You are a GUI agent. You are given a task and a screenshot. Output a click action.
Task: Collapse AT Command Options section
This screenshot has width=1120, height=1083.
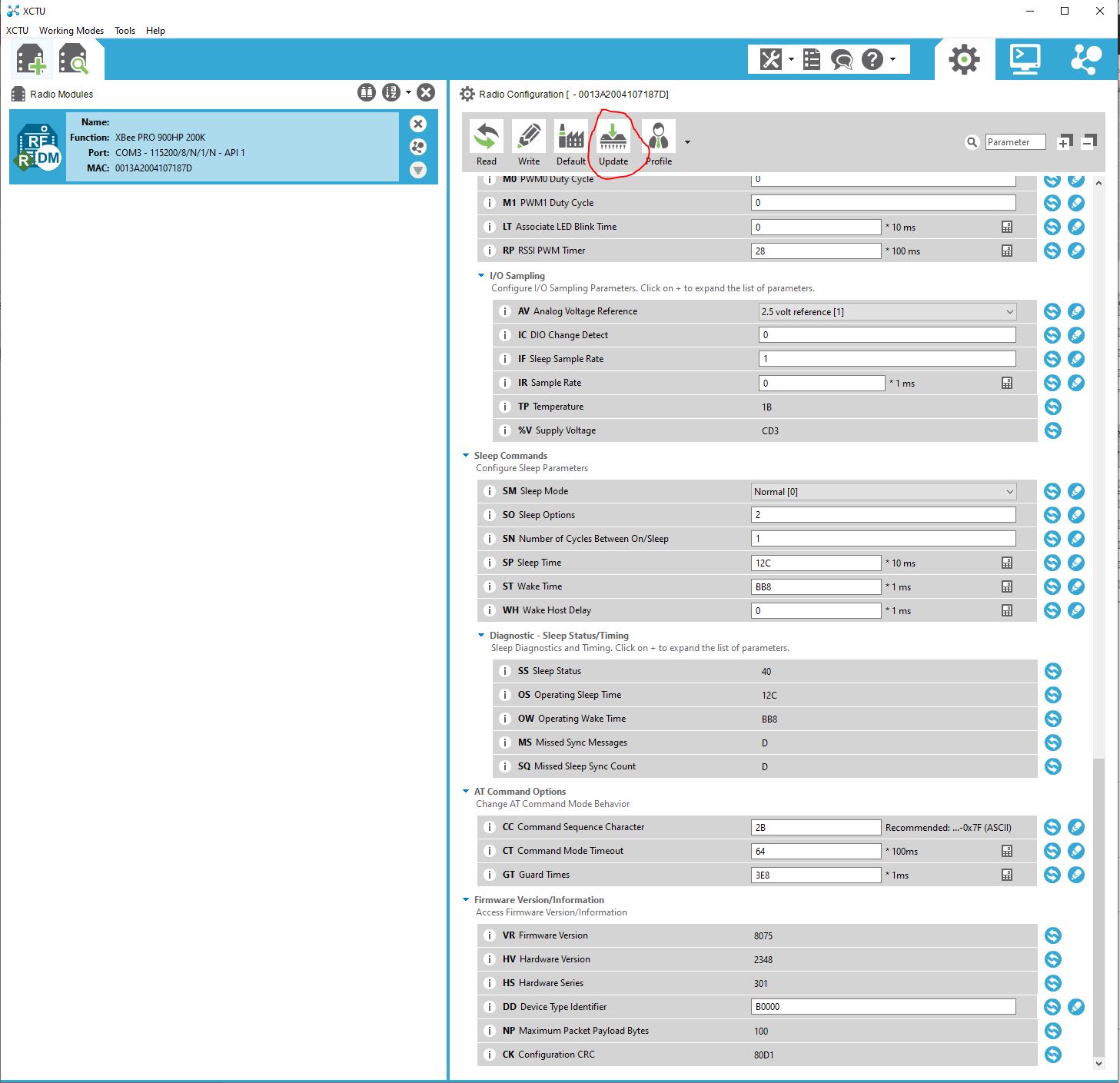pos(466,791)
